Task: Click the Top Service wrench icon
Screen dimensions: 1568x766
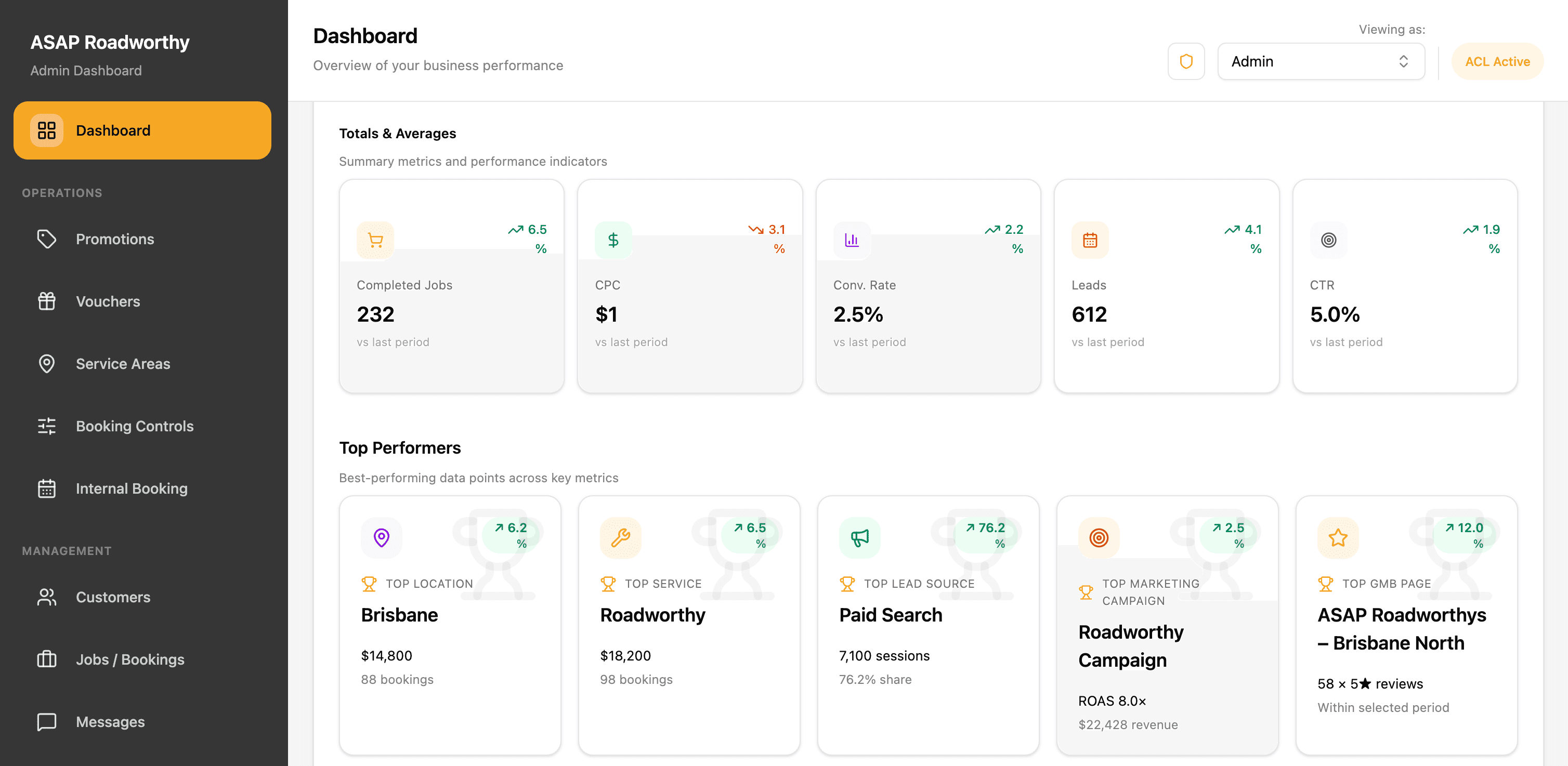Action: coord(620,538)
